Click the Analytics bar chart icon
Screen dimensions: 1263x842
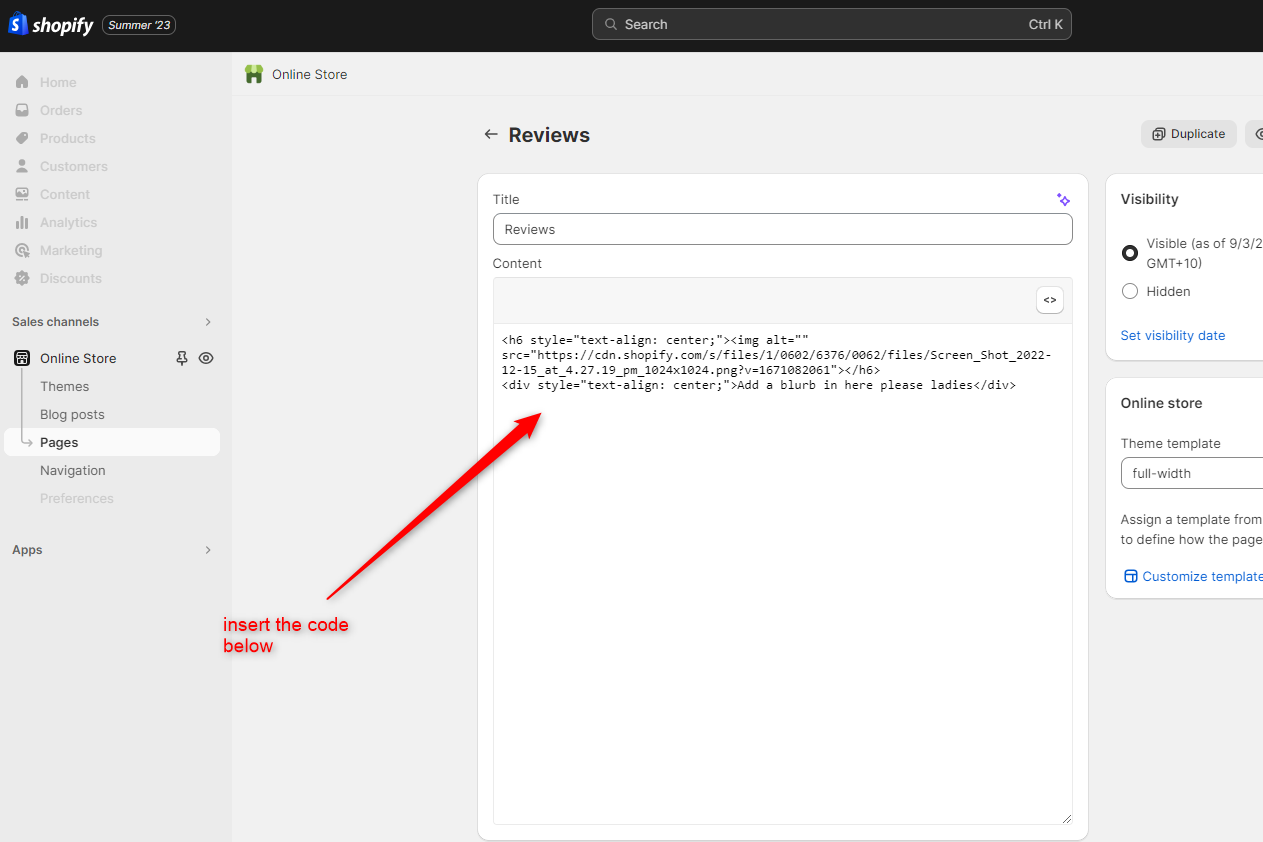22,222
